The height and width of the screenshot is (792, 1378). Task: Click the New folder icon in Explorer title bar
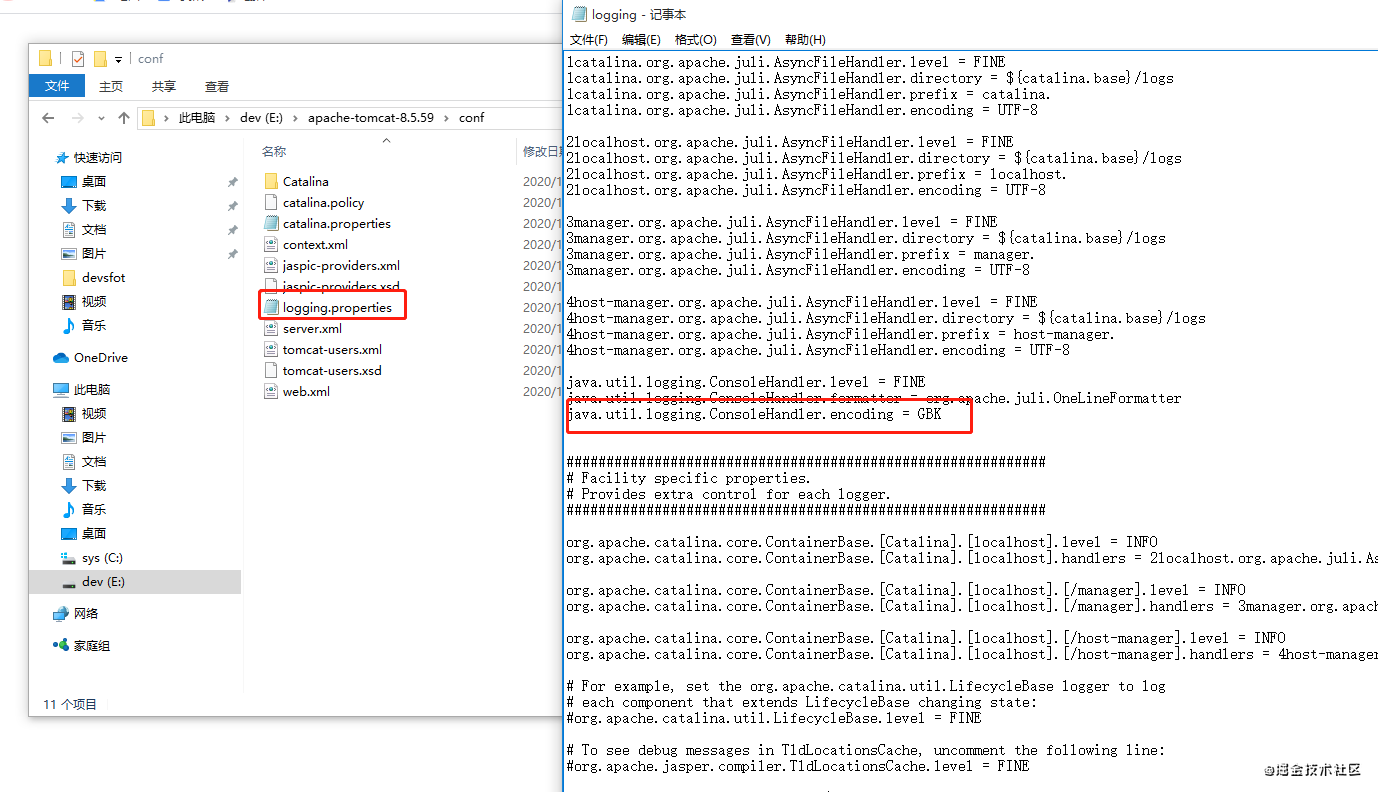pyautogui.click(x=100, y=59)
